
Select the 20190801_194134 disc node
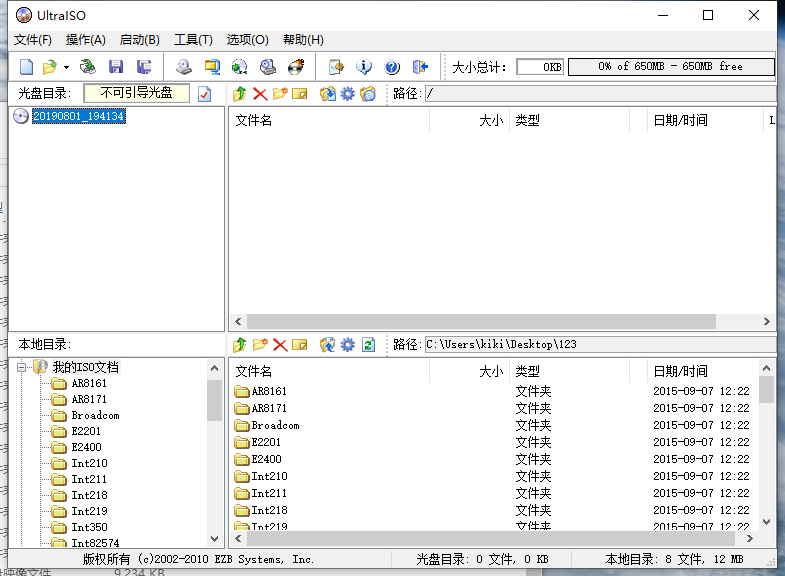[x=78, y=116]
